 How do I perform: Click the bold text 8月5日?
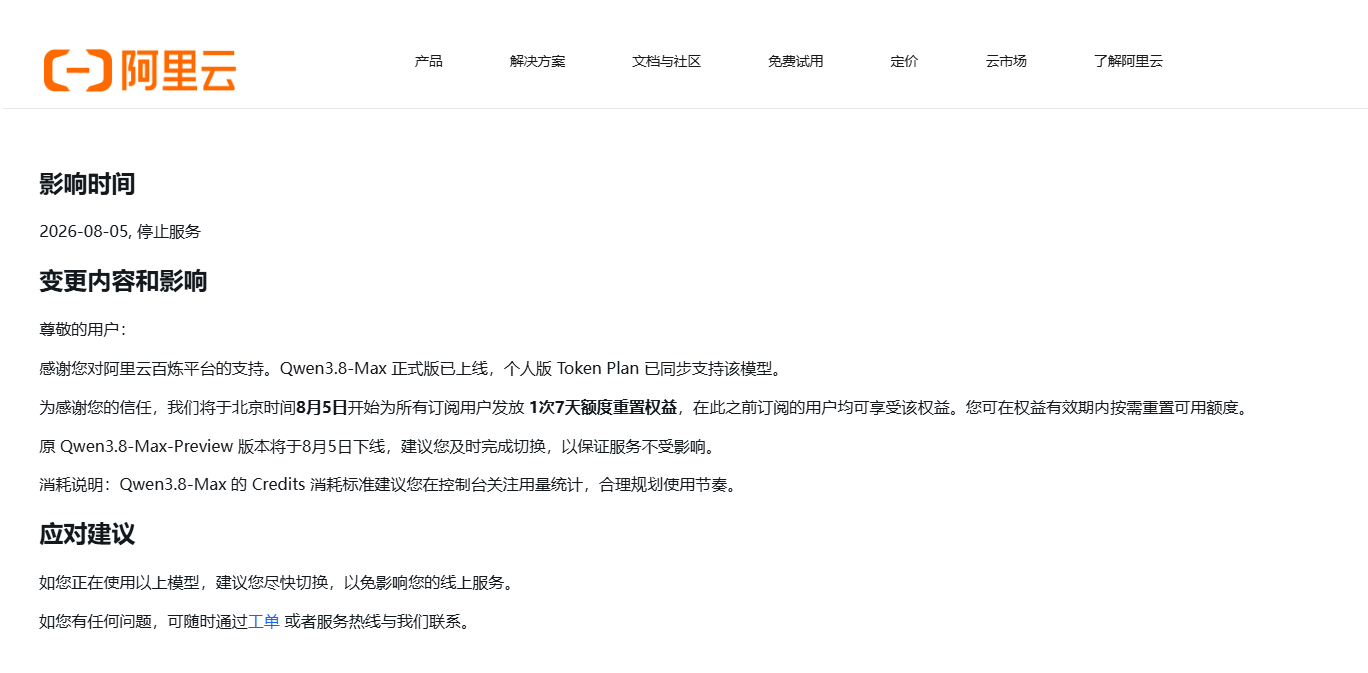pyautogui.click(x=322, y=408)
